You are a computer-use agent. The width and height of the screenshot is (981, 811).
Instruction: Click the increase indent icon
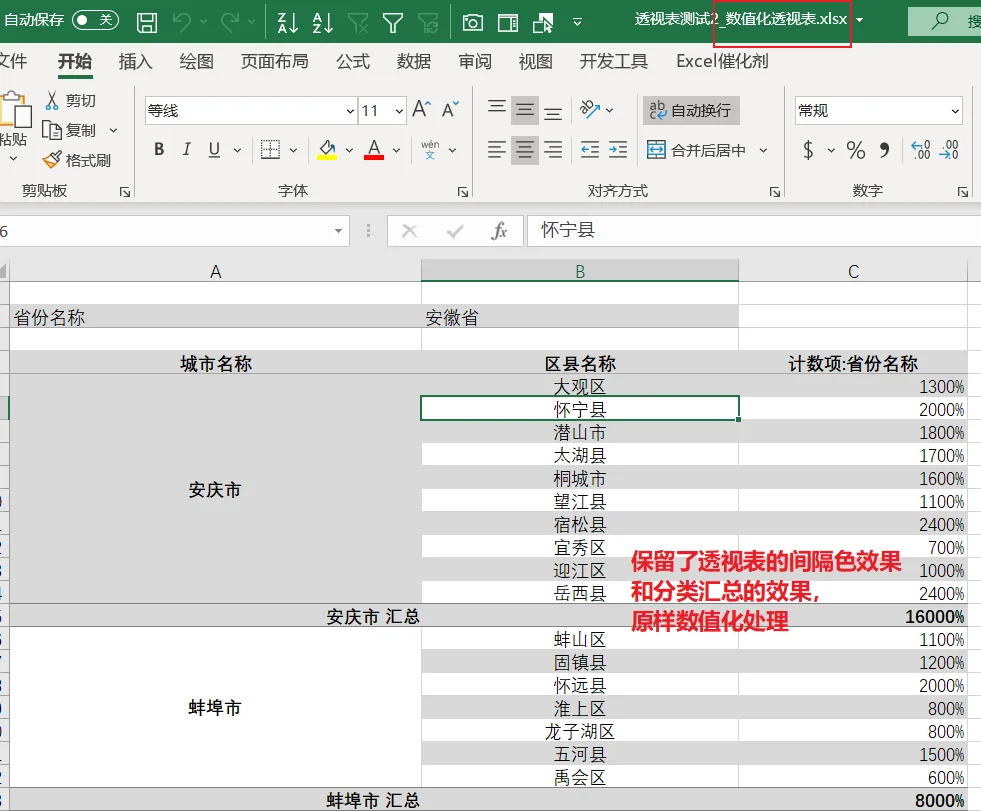[618, 150]
